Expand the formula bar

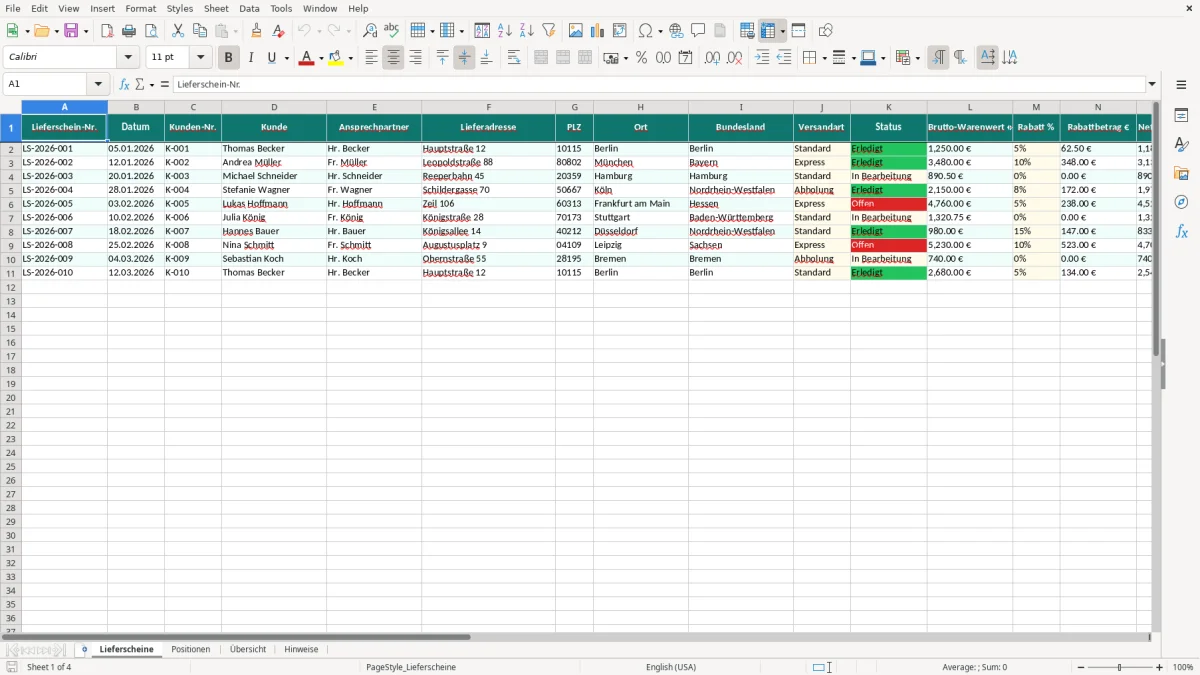coord(1153,85)
